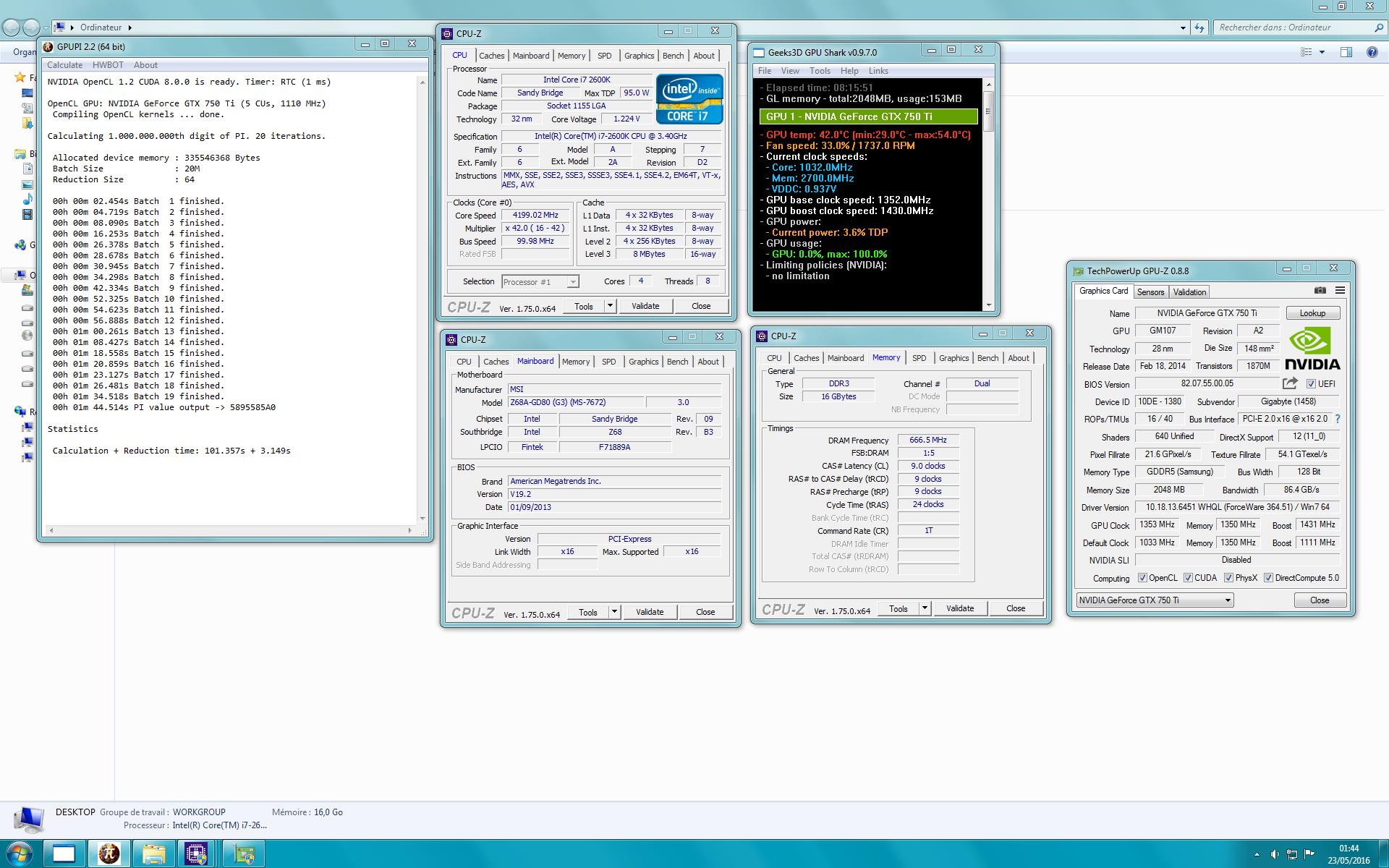This screenshot has width=1389, height=868.
Task: Toggle the CUDA checkbox in GPU-Z
Action: coord(1188,578)
